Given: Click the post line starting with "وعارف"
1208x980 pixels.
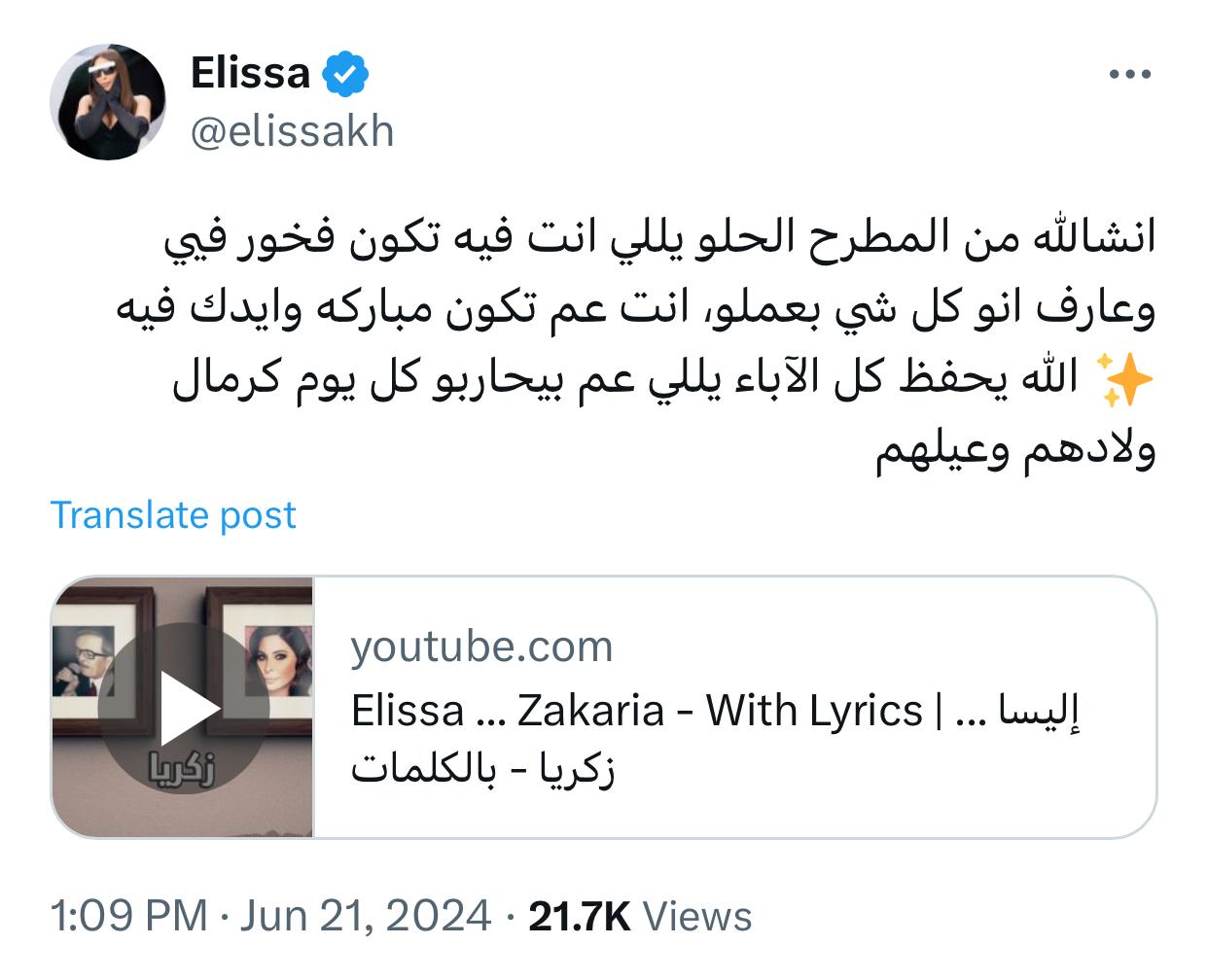Looking at the screenshot, I should (x=636, y=309).
